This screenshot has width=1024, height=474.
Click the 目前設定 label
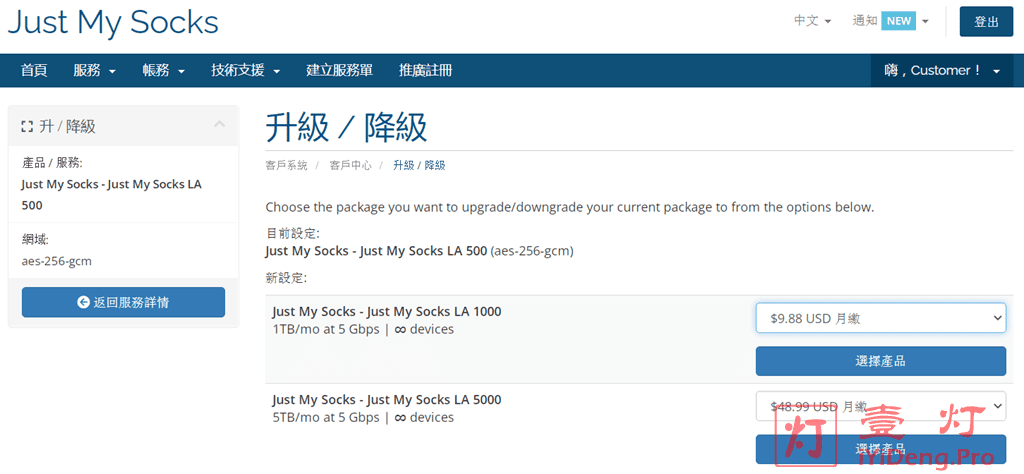pyautogui.click(x=292, y=233)
